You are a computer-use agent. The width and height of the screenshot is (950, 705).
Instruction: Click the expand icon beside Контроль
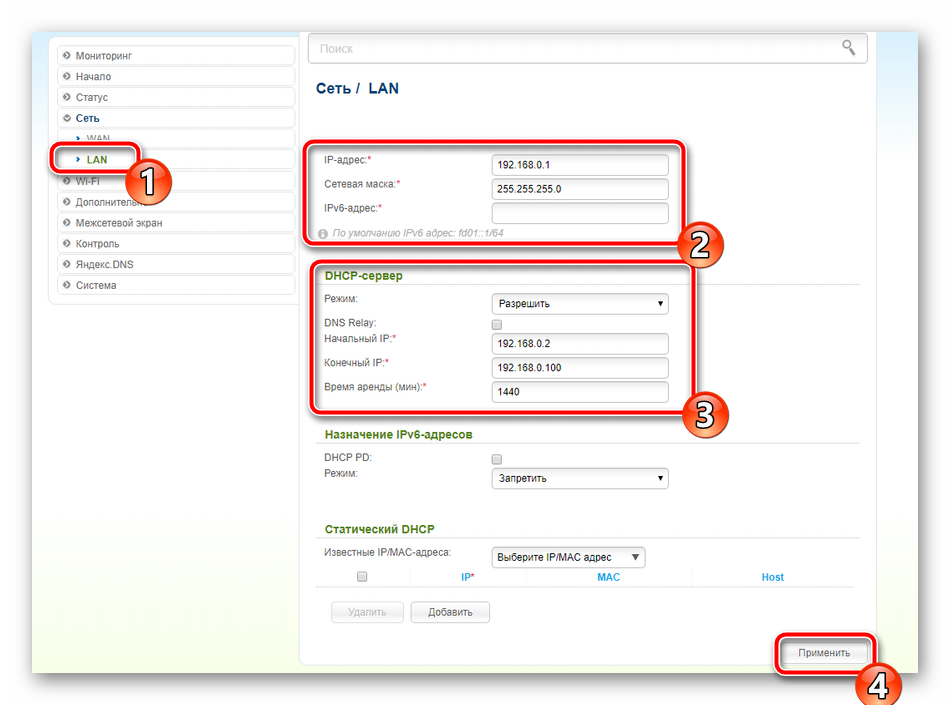pos(67,243)
